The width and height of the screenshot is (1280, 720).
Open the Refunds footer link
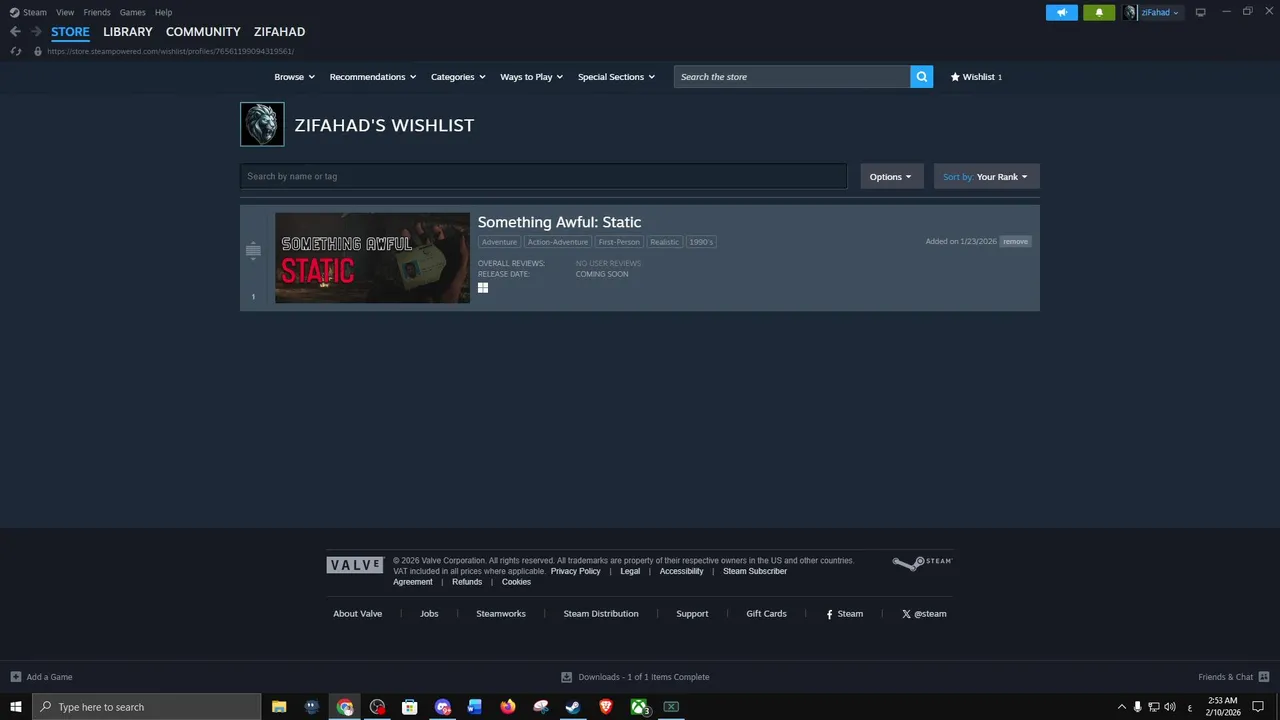click(467, 582)
